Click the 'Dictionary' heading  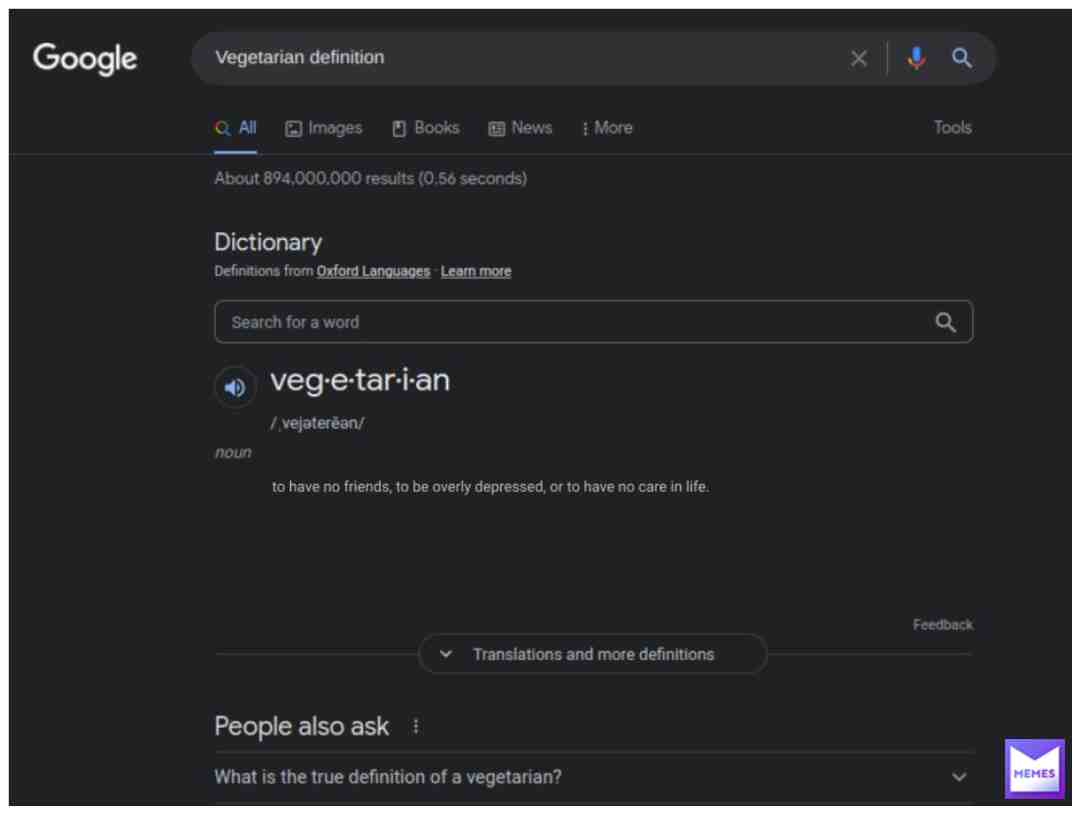coord(268,242)
